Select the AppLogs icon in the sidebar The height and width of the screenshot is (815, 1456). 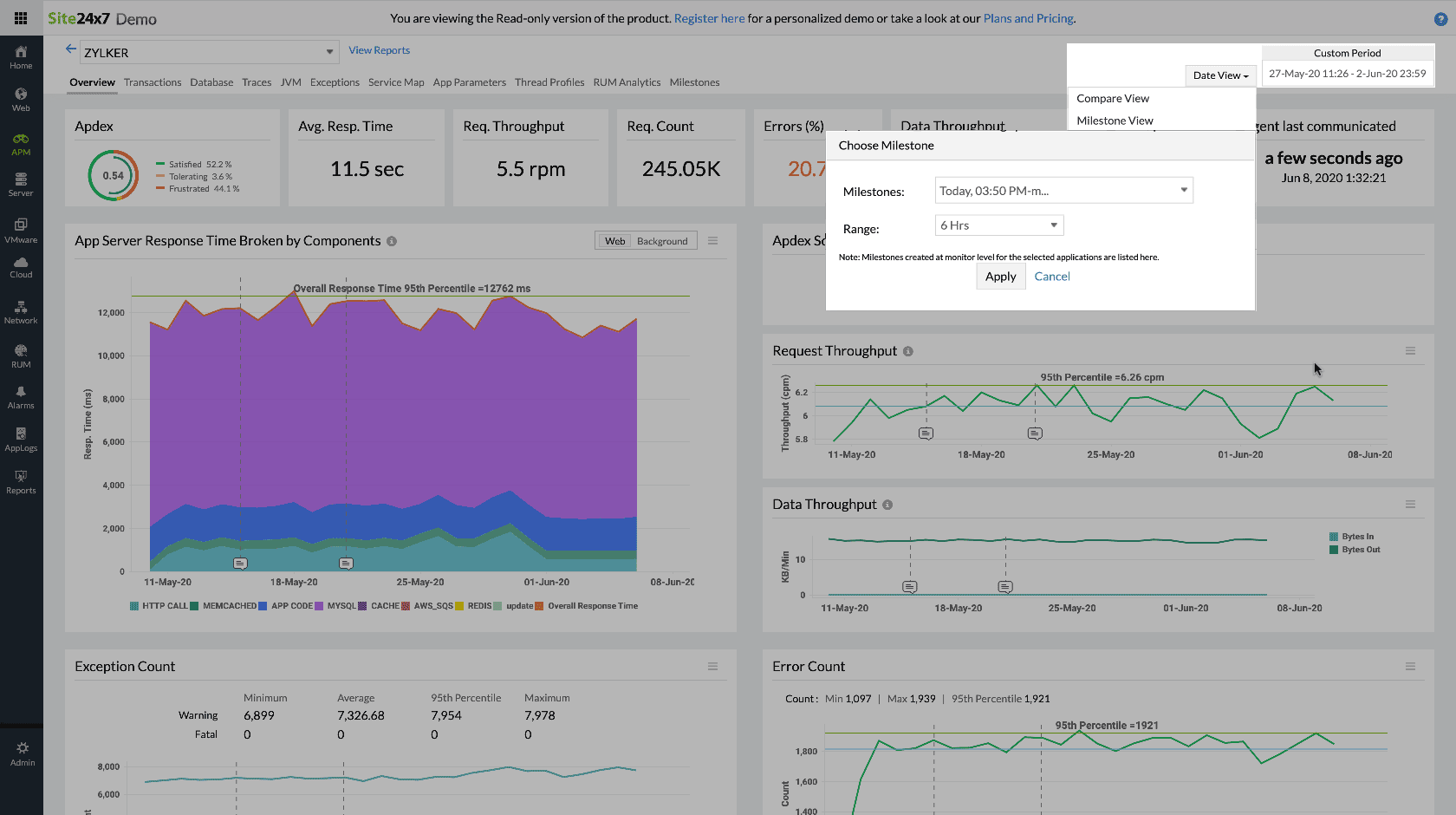(x=21, y=439)
